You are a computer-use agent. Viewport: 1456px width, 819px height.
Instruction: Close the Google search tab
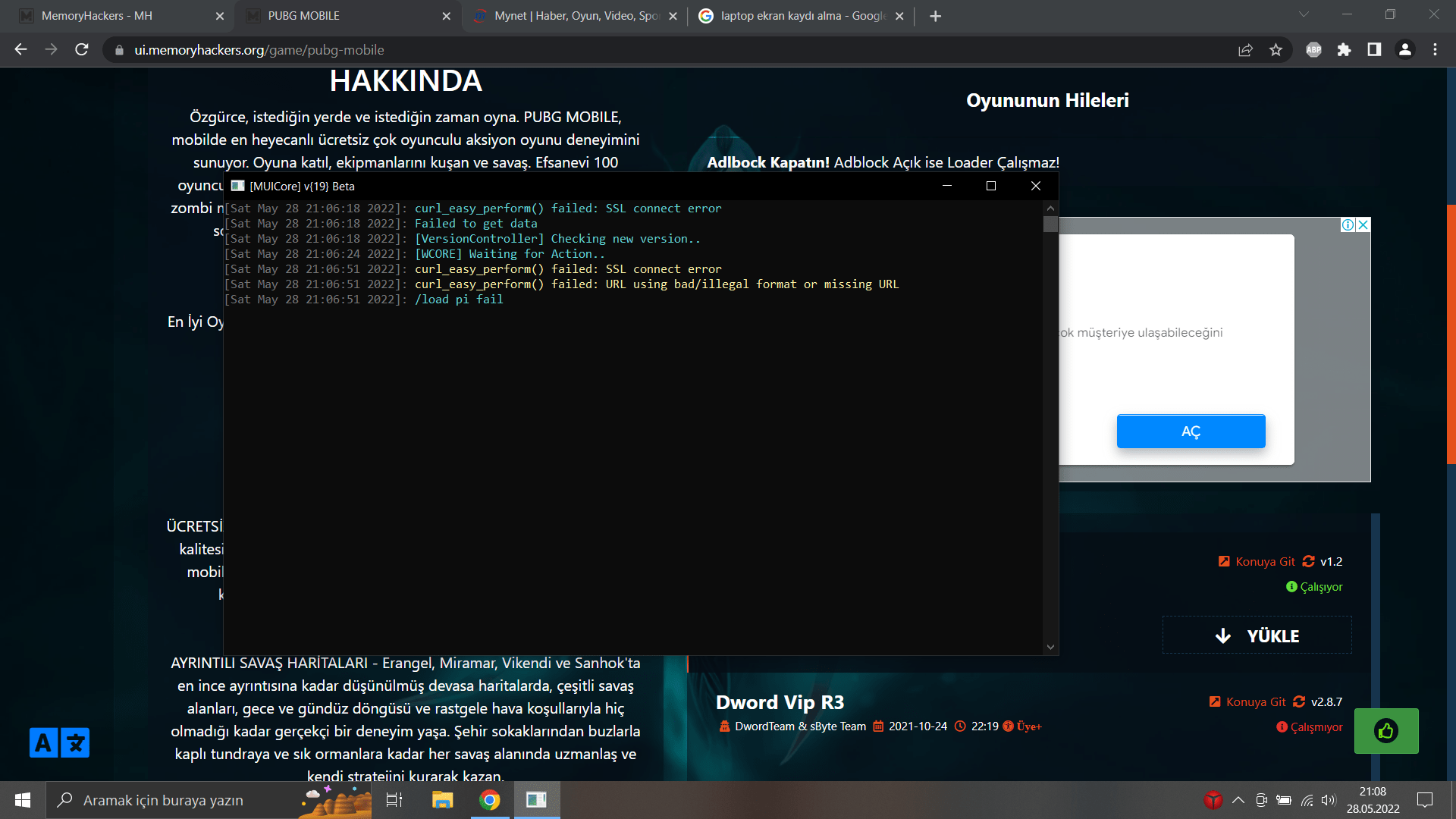click(x=899, y=16)
